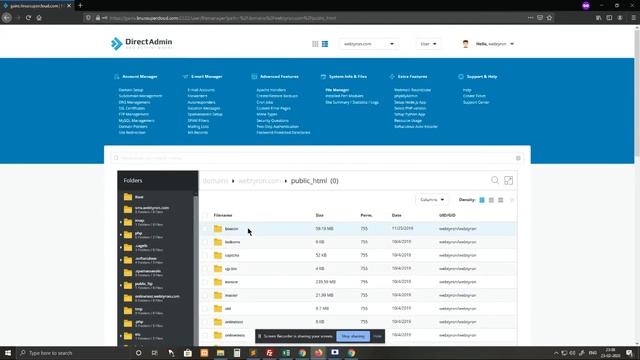Go to domains in the breadcrumb path
This screenshot has height=360, width=640.
[216, 181]
